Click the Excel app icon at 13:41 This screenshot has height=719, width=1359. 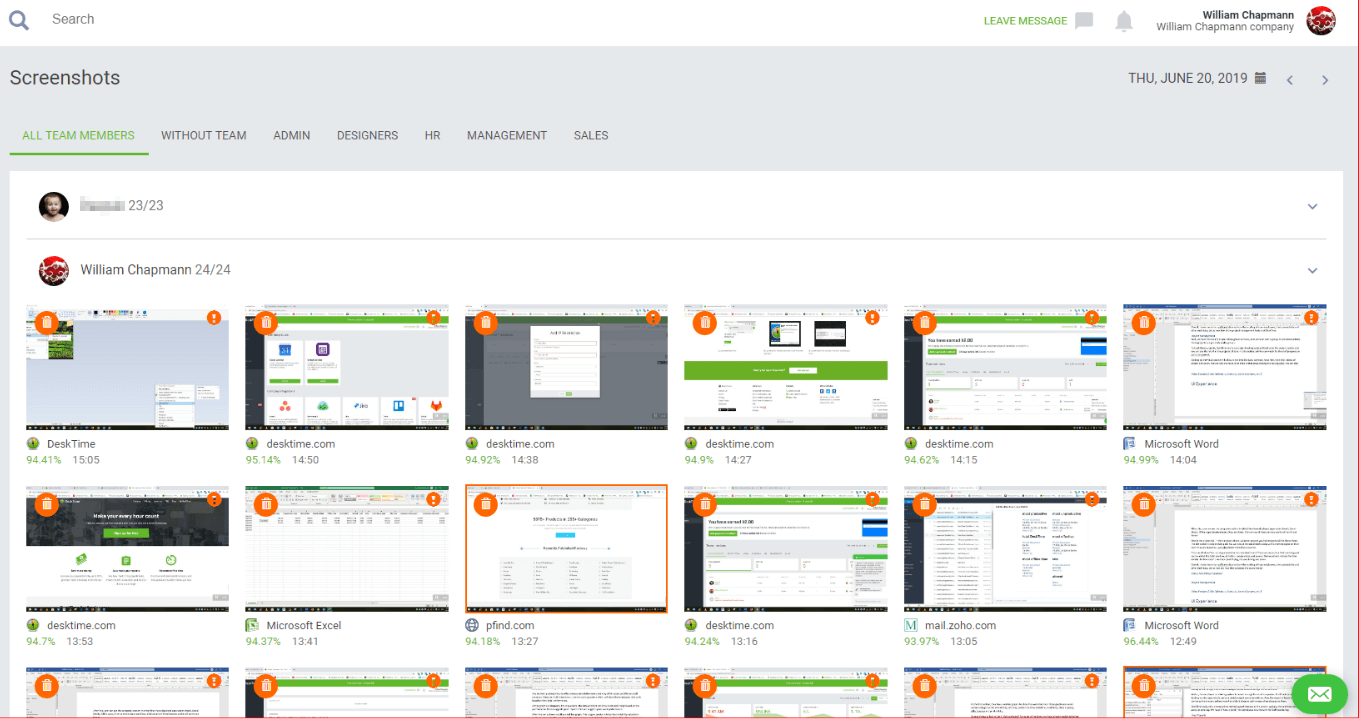[252, 625]
